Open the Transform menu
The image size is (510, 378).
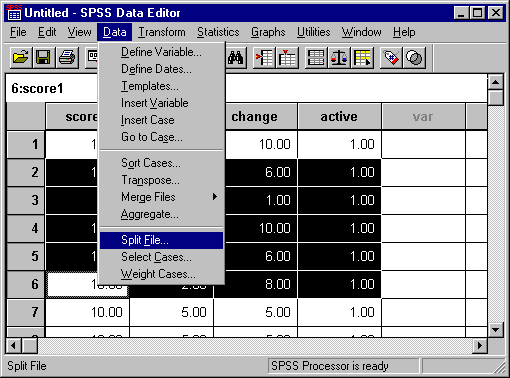[162, 32]
